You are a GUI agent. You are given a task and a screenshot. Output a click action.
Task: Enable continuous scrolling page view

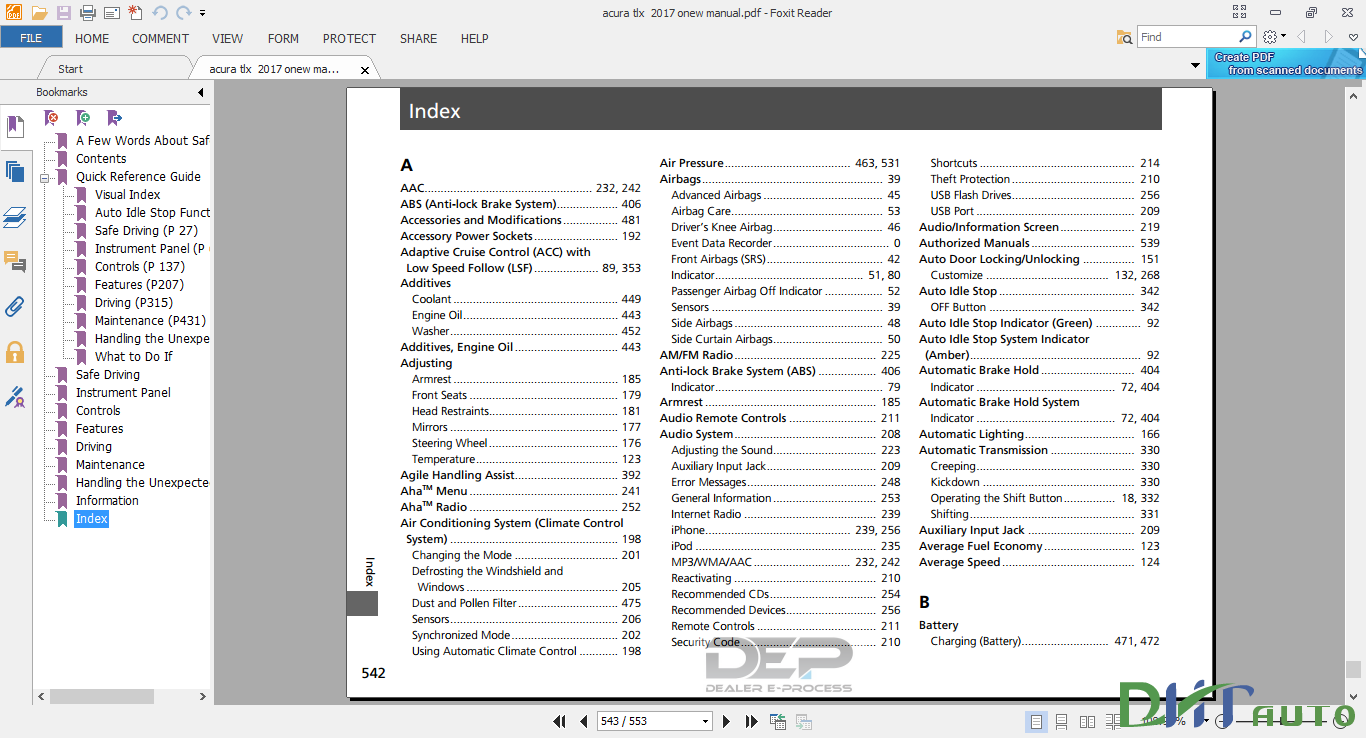pyautogui.click(x=1061, y=721)
